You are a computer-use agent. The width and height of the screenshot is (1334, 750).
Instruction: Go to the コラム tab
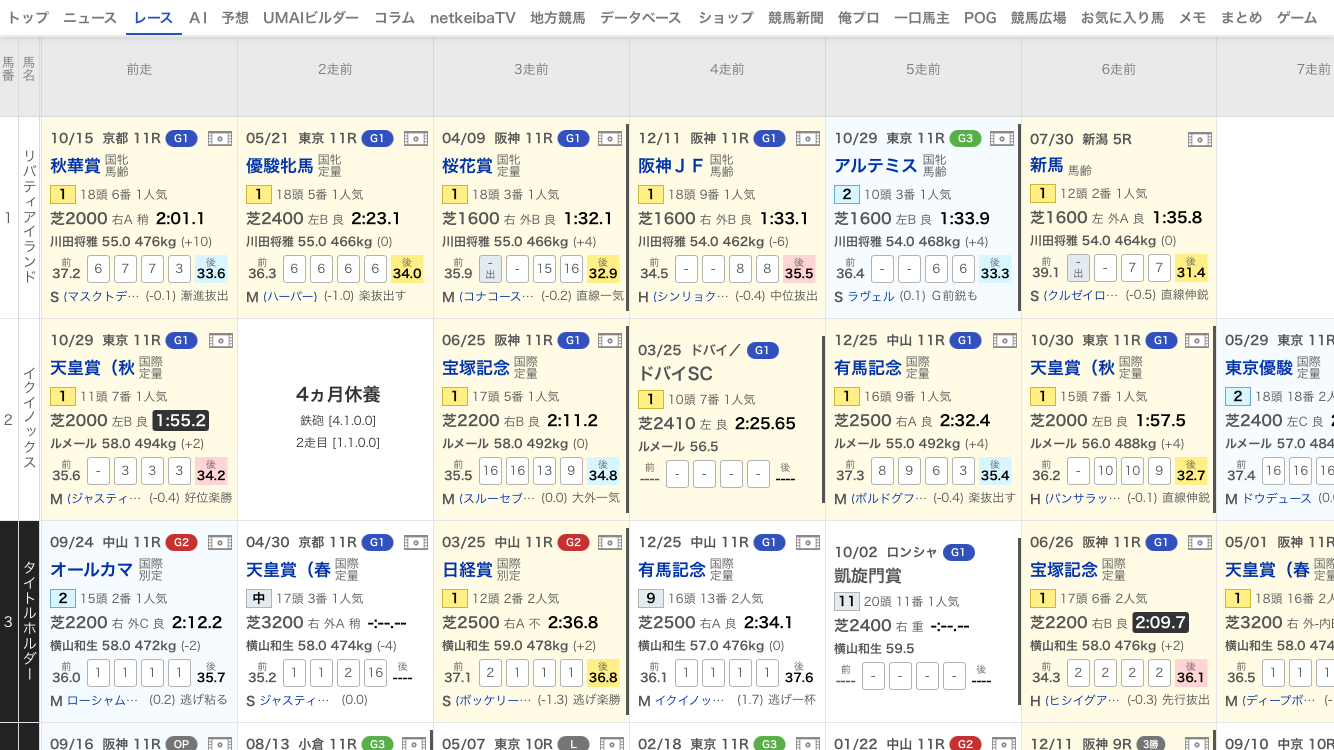[x=394, y=18]
